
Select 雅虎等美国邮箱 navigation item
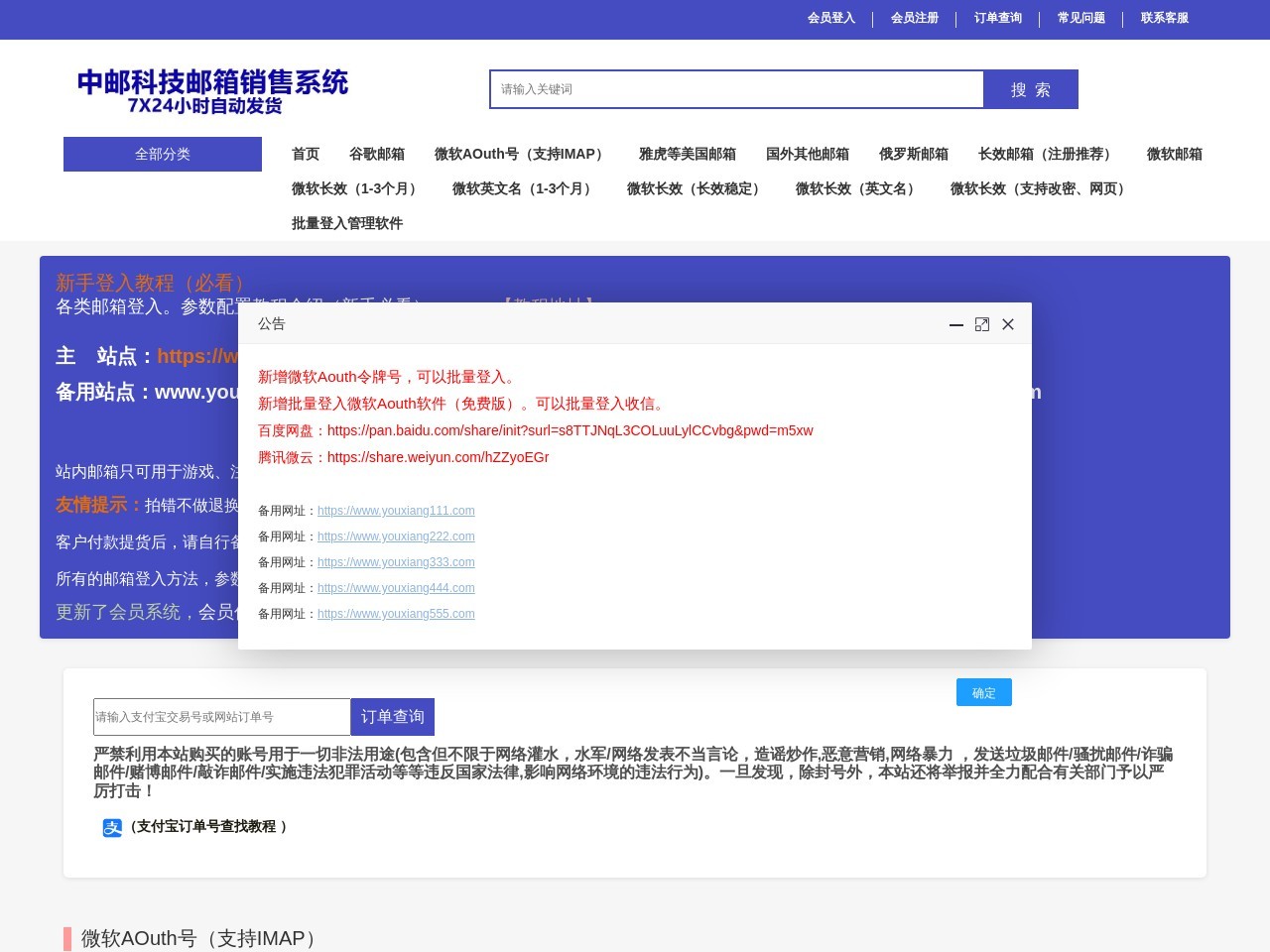point(688,154)
